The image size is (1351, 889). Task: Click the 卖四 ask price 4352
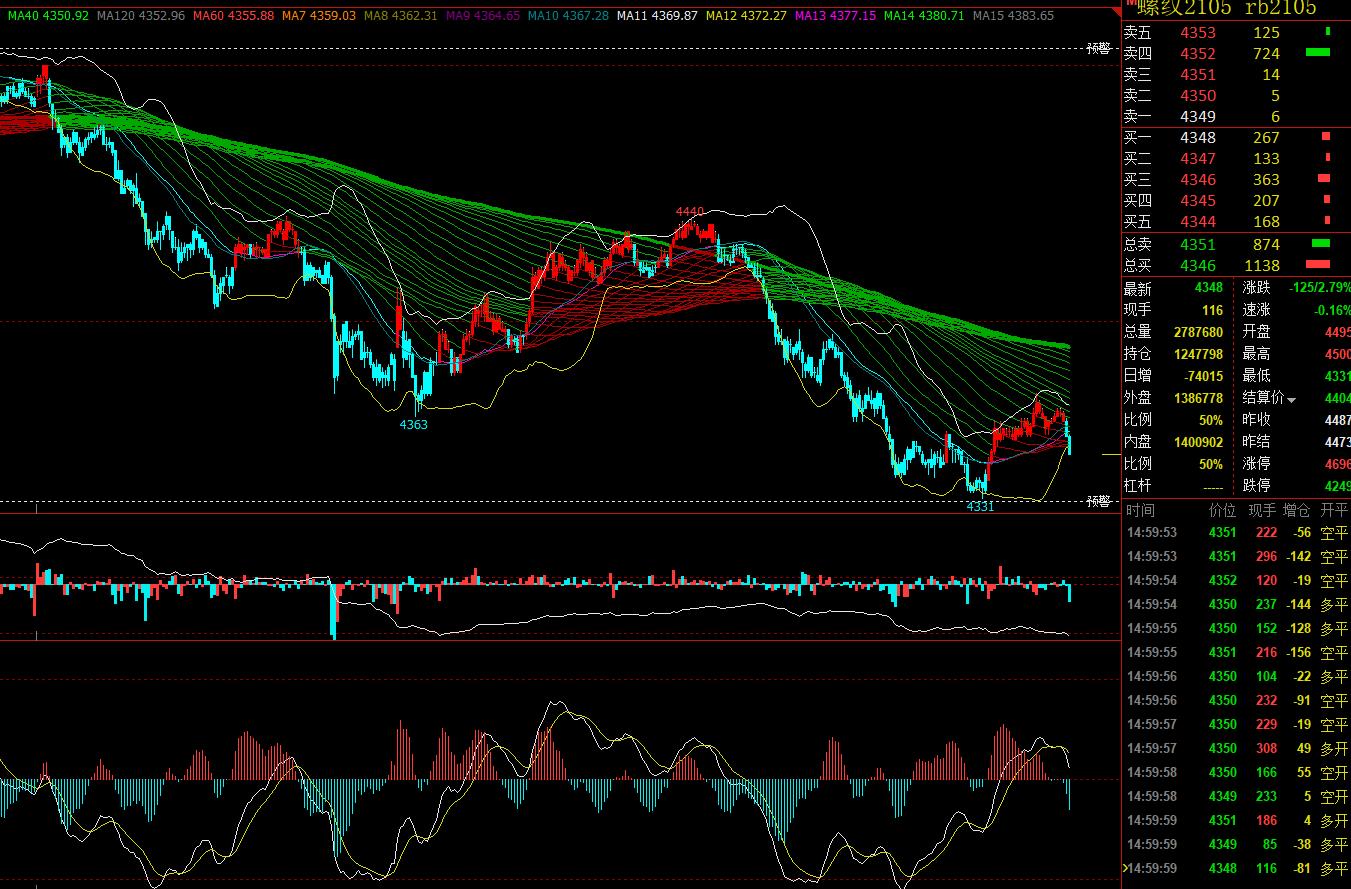point(1198,54)
